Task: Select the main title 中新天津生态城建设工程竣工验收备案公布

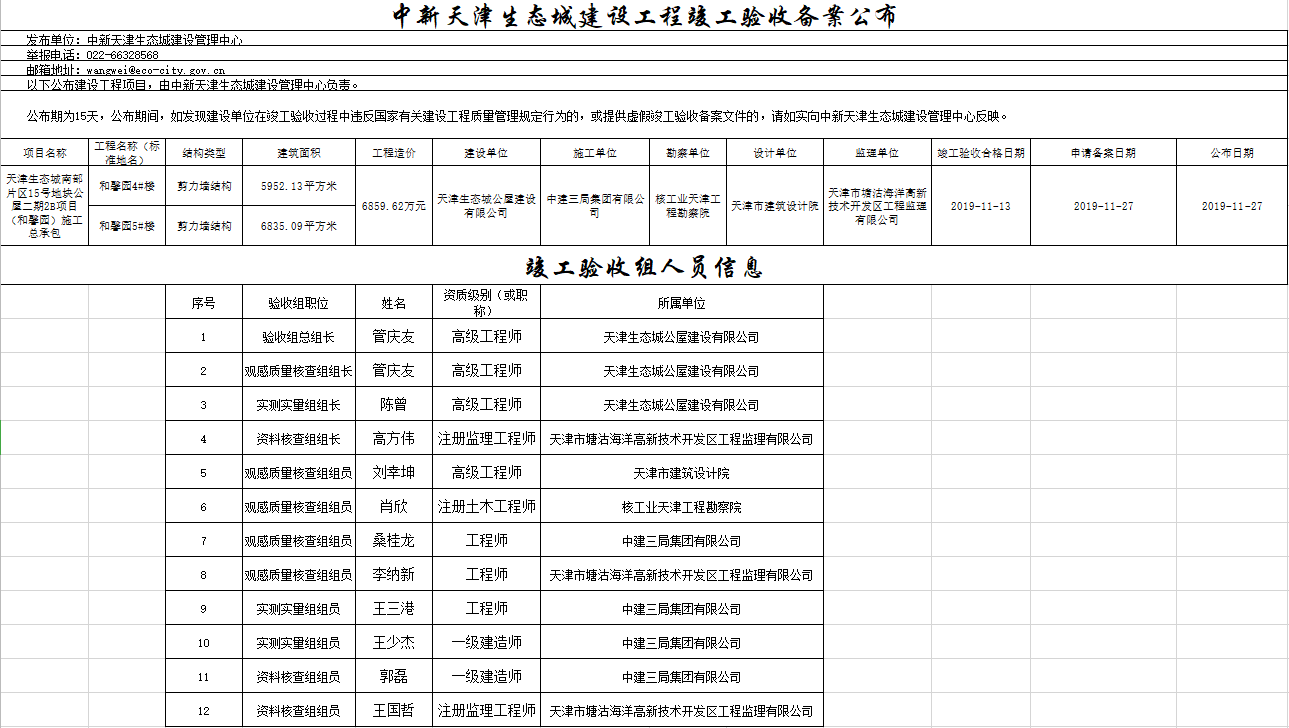Action: click(x=644, y=16)
